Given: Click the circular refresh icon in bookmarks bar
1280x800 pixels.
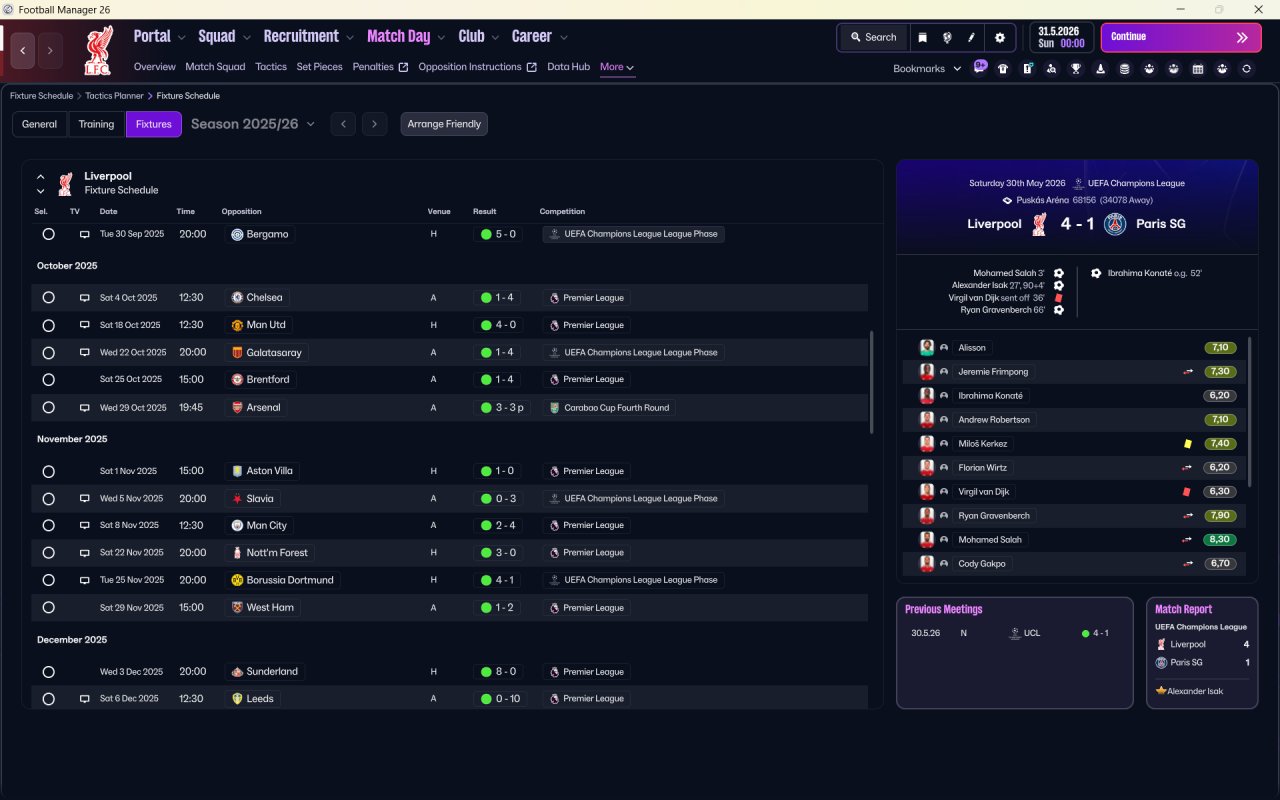Looking at the screenshot, I should 1246,69.
